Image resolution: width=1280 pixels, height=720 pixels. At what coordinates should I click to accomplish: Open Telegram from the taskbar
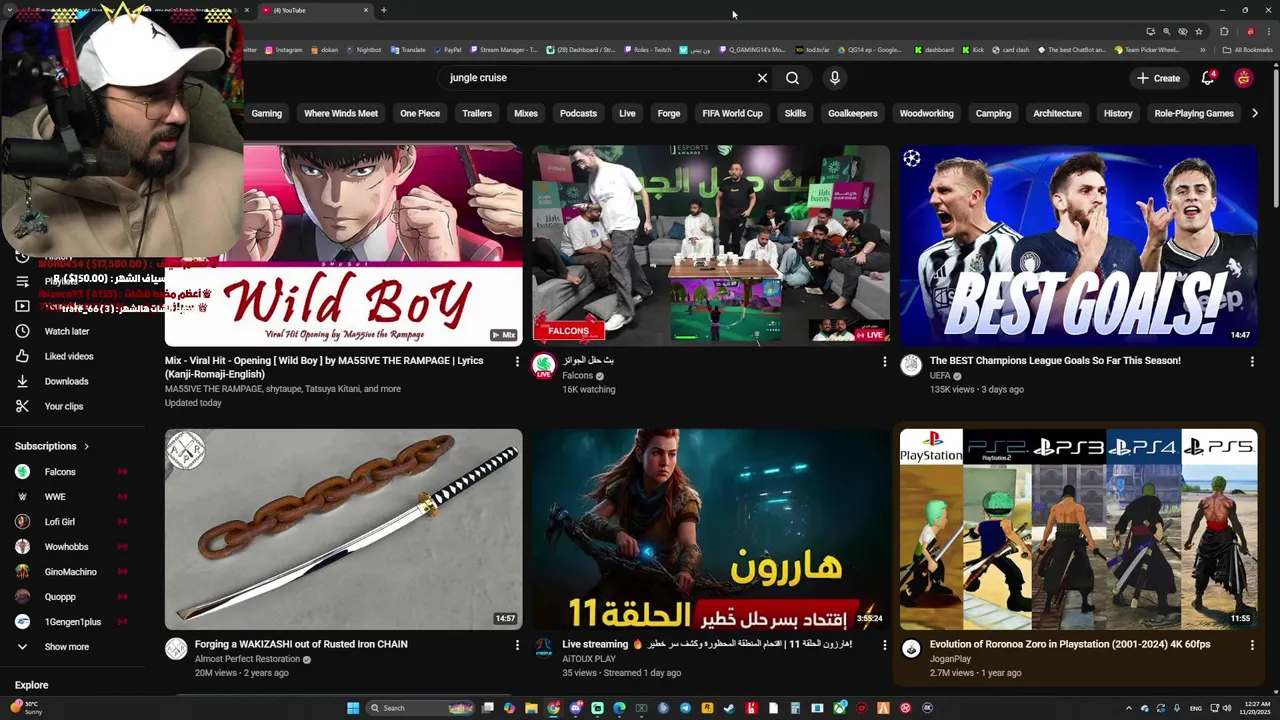click(685, 708)
